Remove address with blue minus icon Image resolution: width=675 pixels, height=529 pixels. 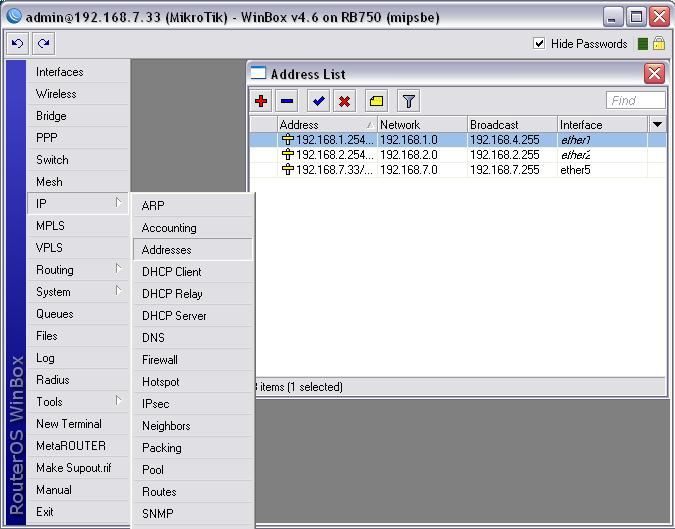(287, 101)
